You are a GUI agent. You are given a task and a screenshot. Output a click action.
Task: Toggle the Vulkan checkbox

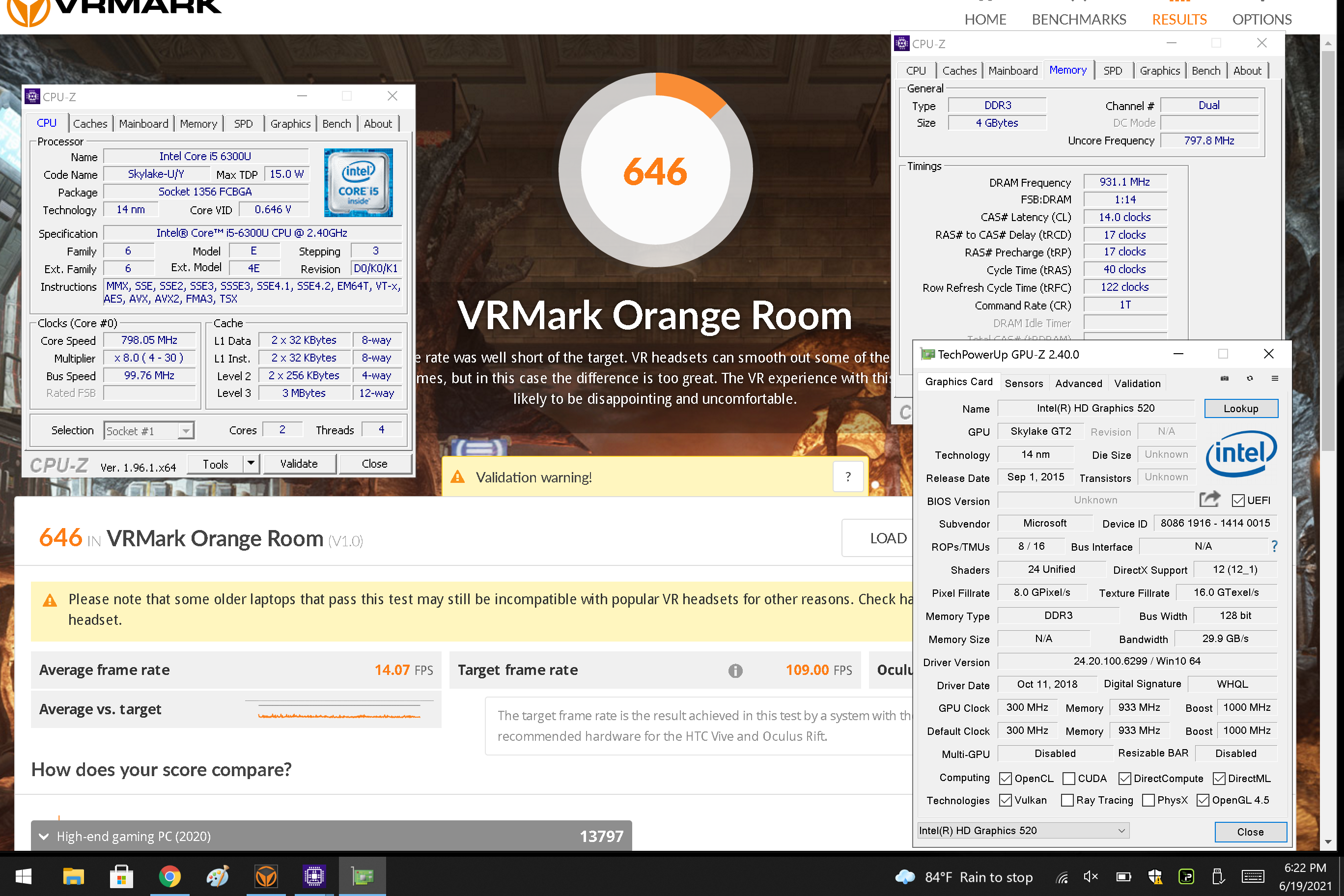pyautogui.click(x=1005, y=801)
